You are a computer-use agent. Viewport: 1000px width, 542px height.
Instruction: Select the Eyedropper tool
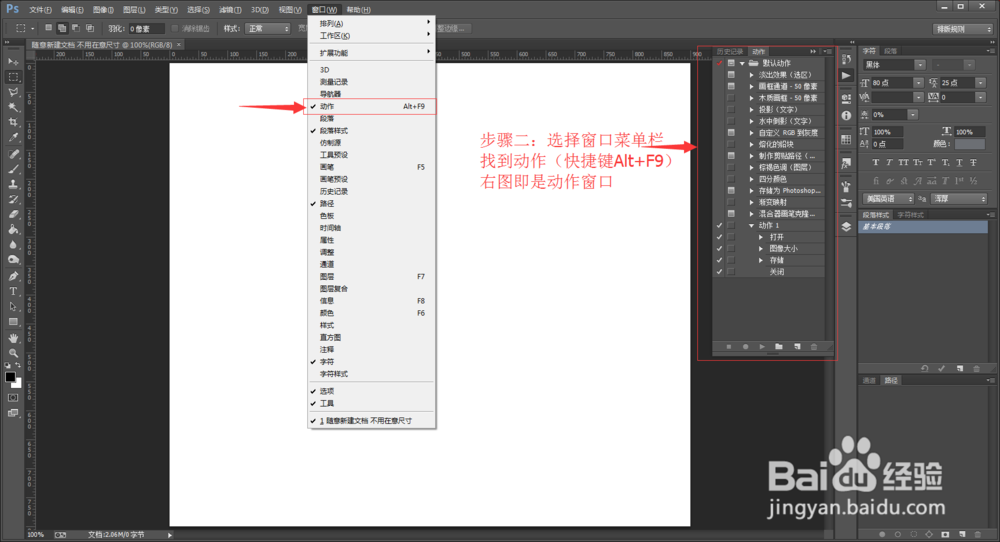pos(13,138)
